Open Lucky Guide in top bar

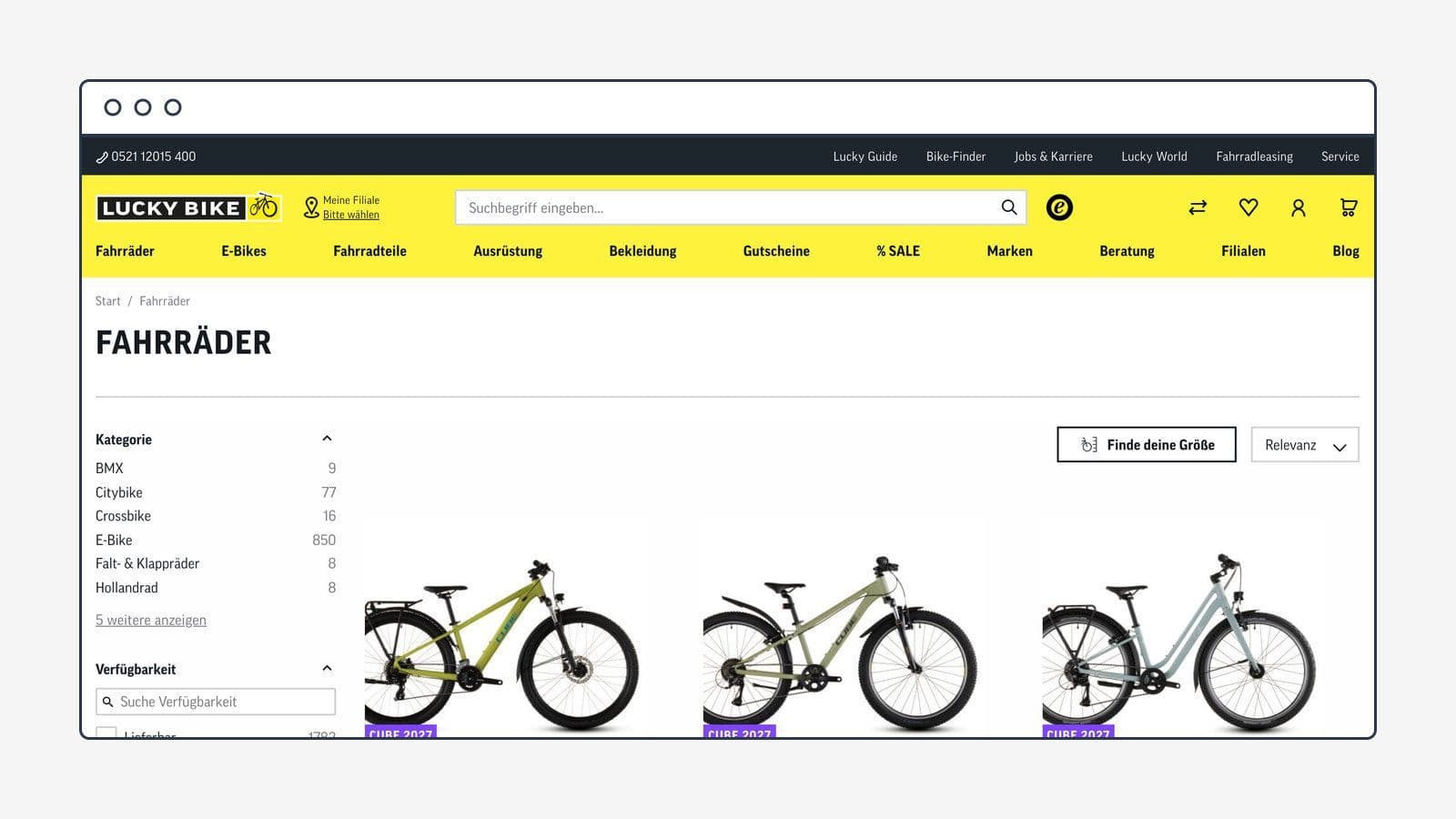(865, 157)
